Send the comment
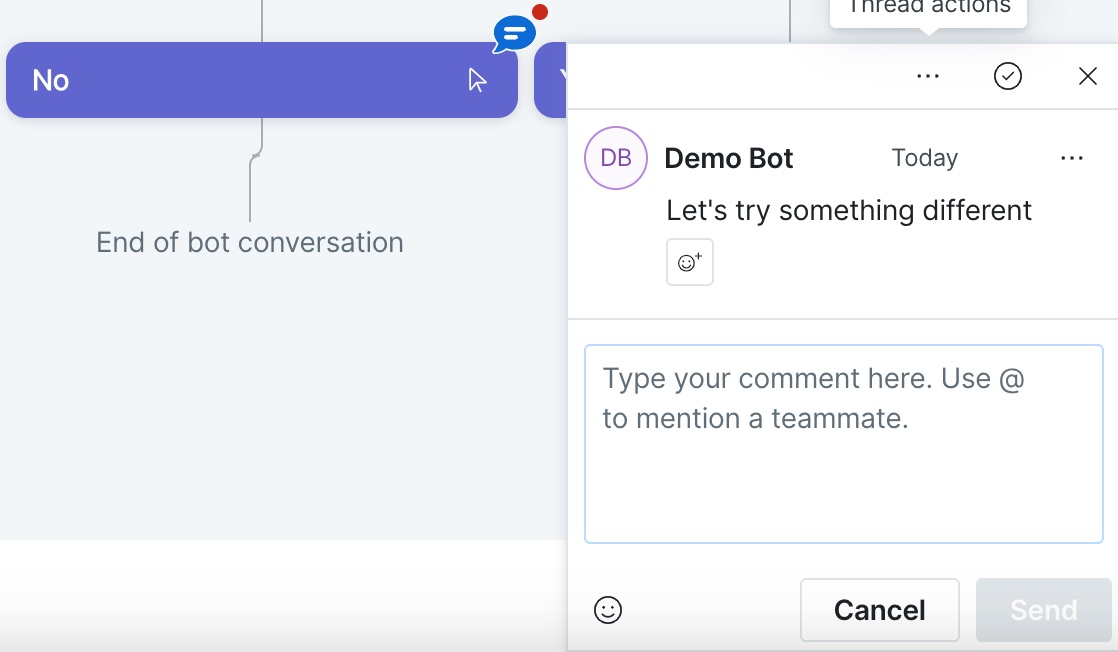Screen dimensions: 1118x652 pos(1043,610)
